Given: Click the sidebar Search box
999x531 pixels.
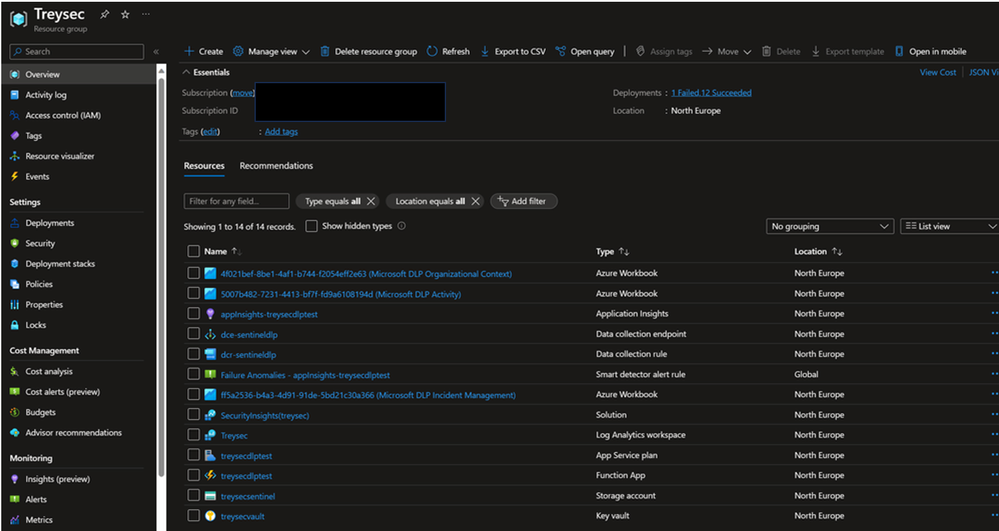Looking at the screenshot, I should [76, 52].
